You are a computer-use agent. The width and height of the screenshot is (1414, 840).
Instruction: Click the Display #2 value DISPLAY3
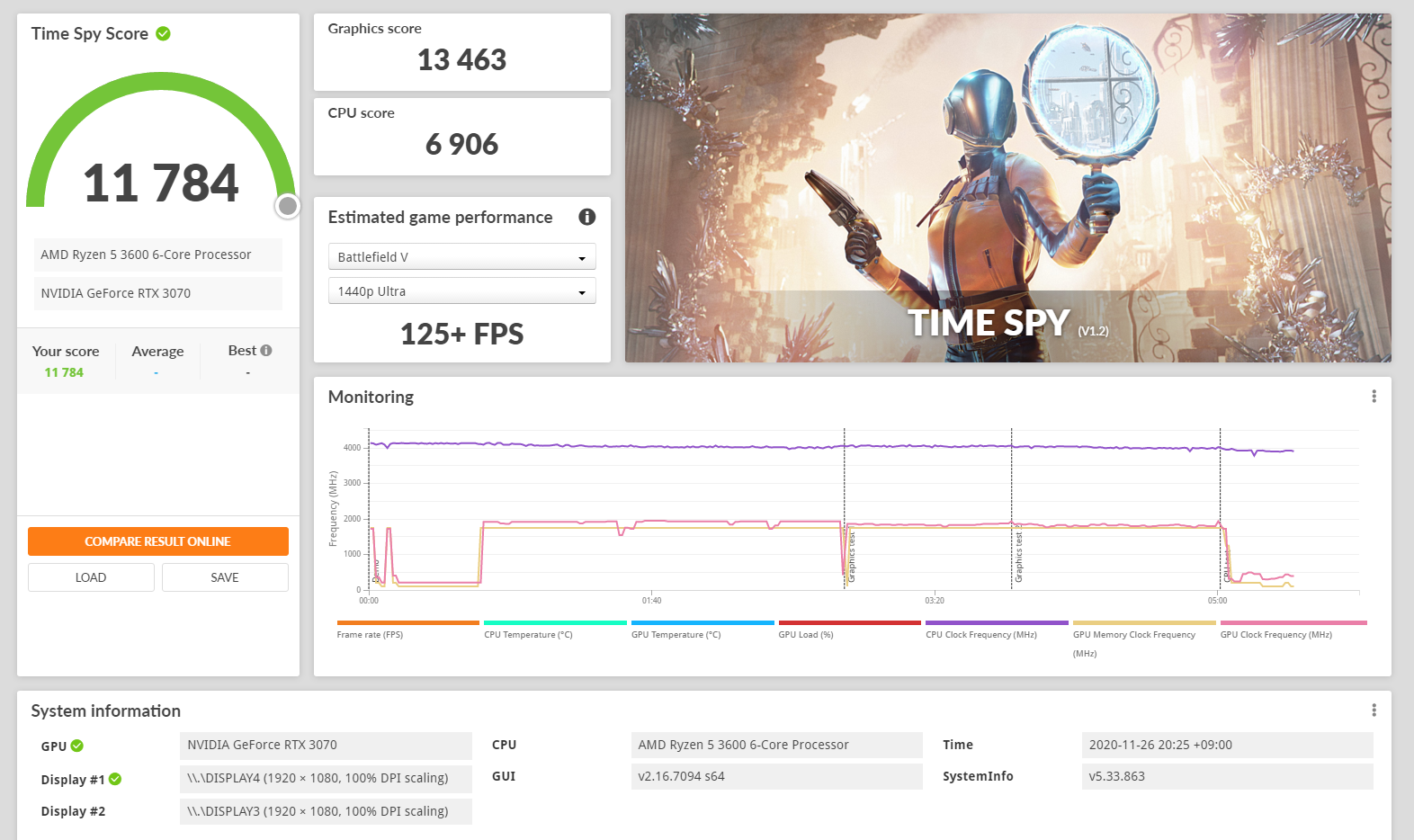coord(326,811)
